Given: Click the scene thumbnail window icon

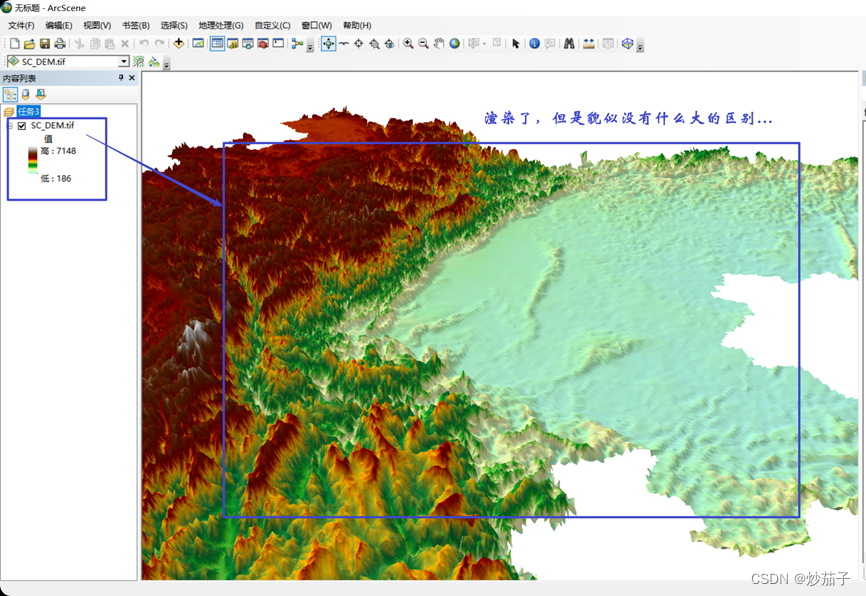Looking at the screenshot, I should [x=198, y=44].
